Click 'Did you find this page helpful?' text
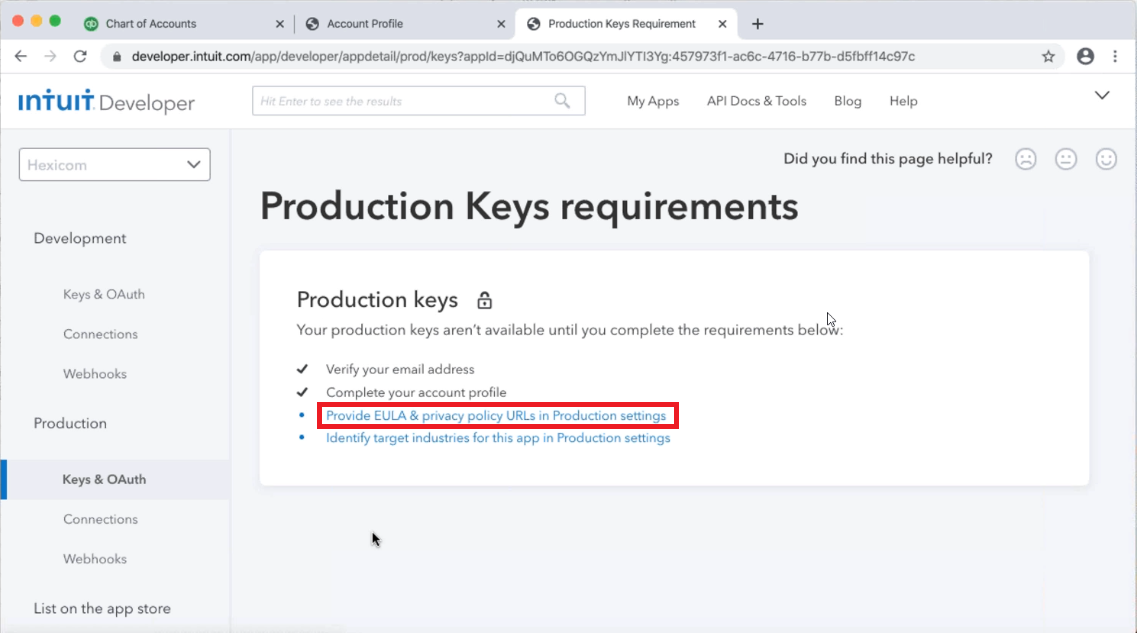1137x633 pixels. [888, 159]
